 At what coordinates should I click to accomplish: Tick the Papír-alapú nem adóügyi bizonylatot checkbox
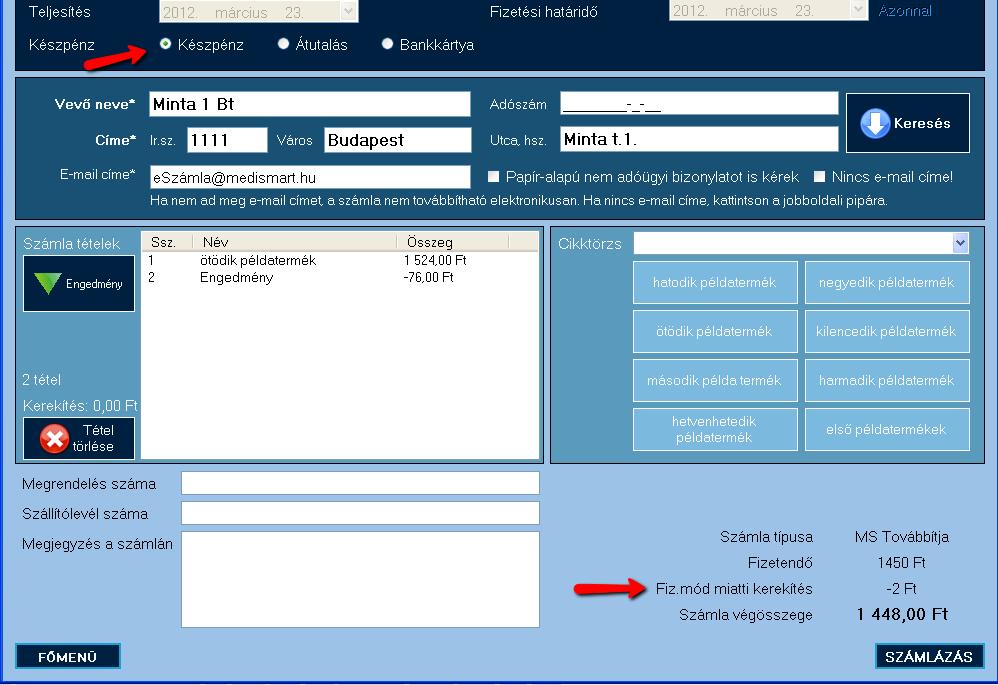(x=493, y=176)
